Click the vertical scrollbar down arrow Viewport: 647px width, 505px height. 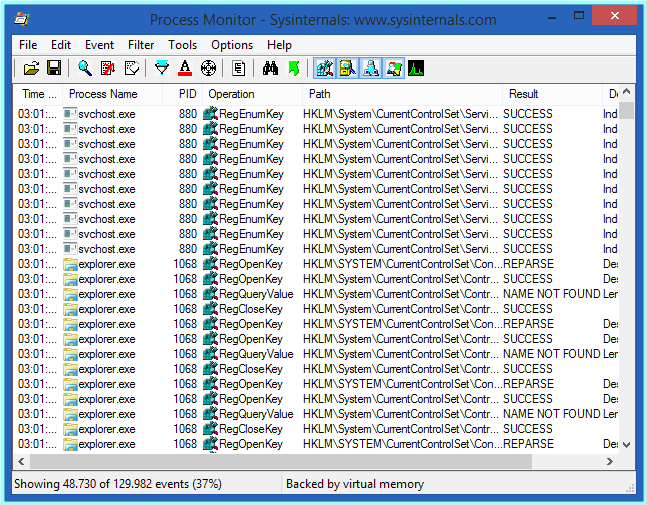coord(626,445)
